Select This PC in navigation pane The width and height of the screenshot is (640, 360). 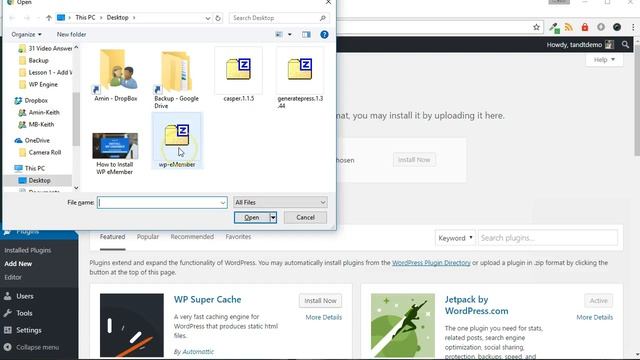29,168
